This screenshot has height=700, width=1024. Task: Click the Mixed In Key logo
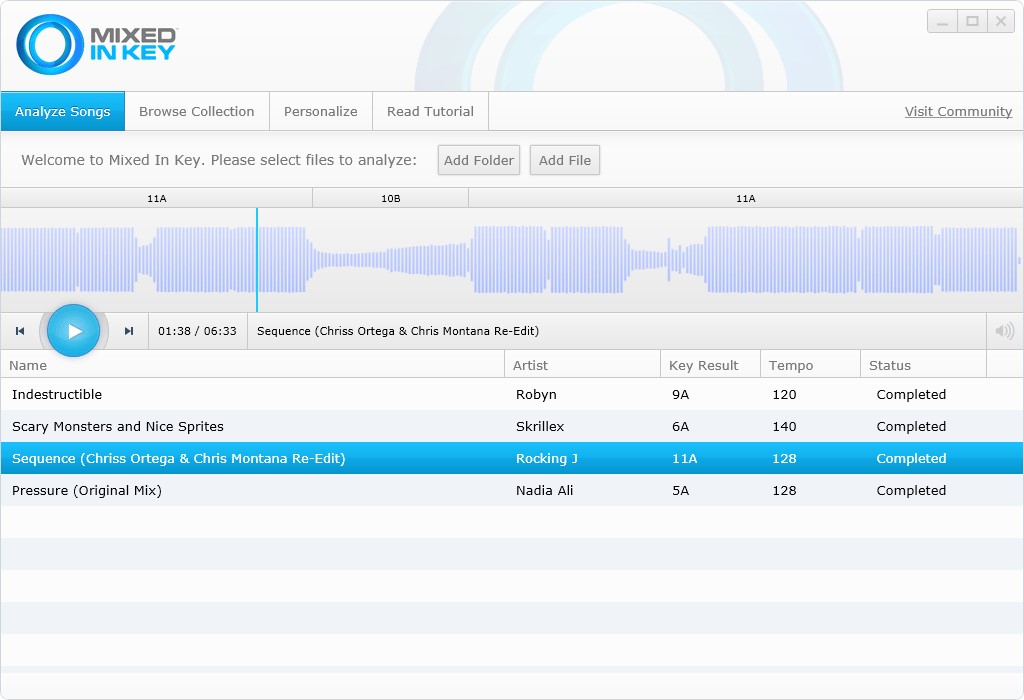pyautogui.click(x=96, y=45)
